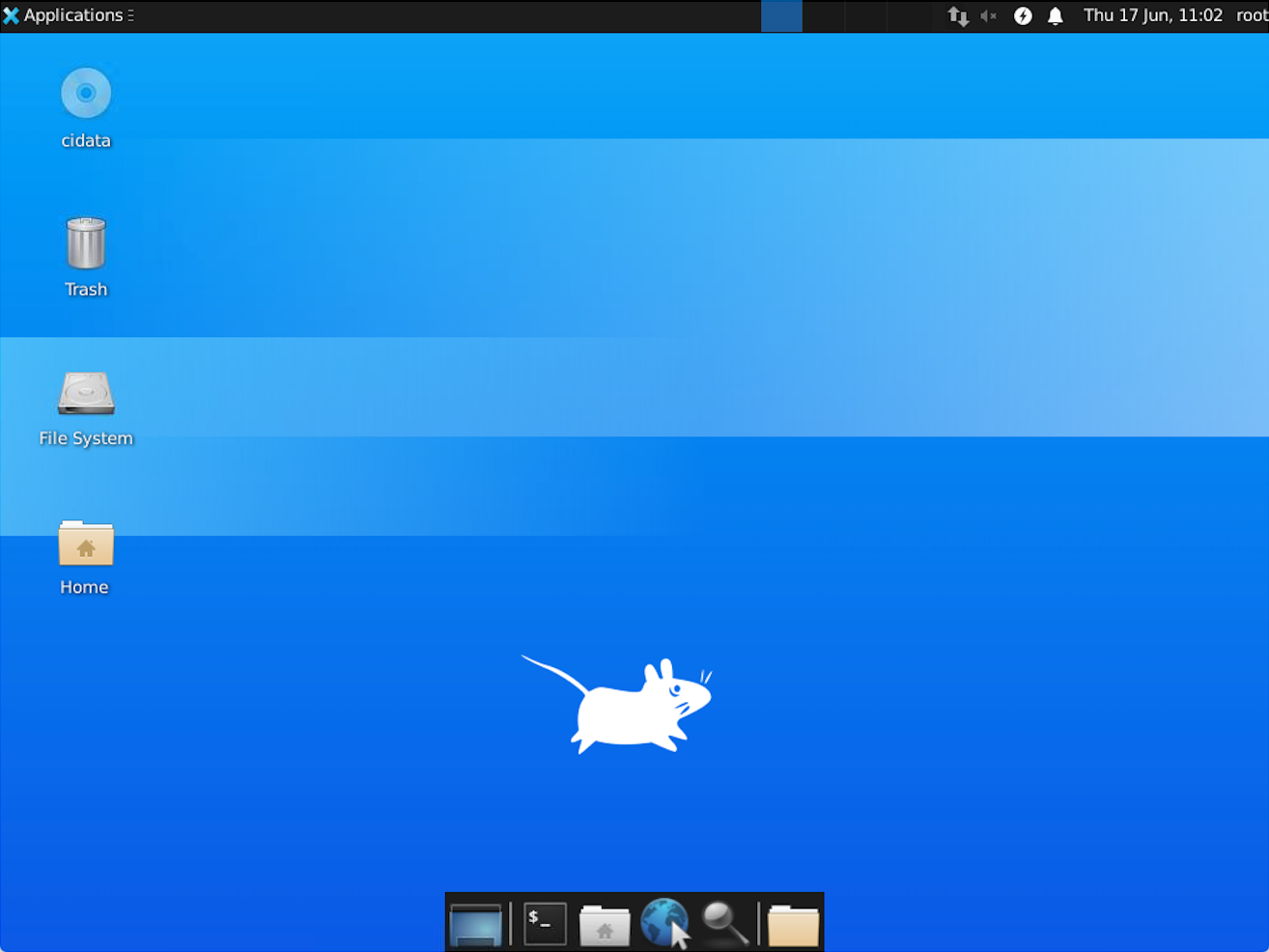Open the calendar by clicking the clock

tap(1152, 15)
